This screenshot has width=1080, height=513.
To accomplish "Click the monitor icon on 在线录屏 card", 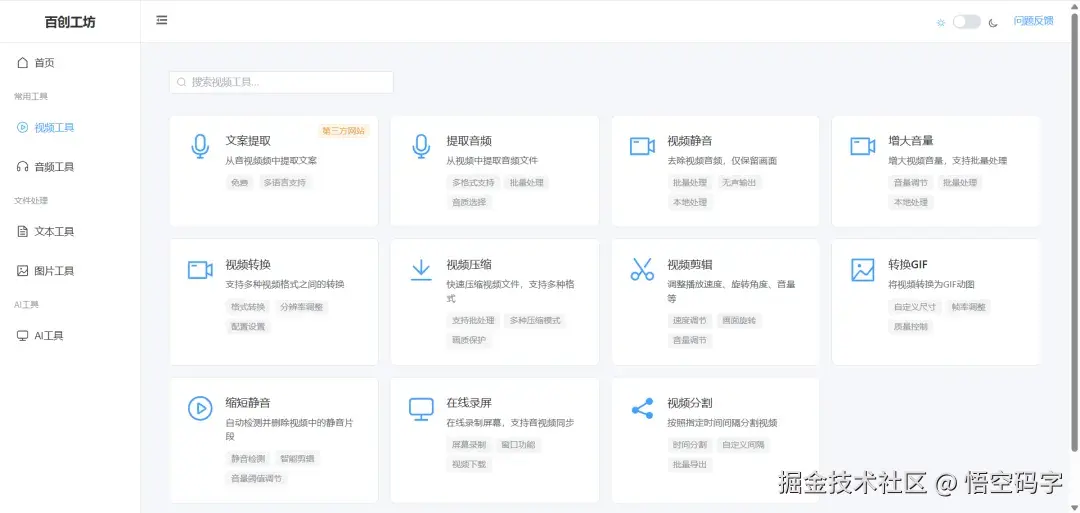I will pos(421,408).
